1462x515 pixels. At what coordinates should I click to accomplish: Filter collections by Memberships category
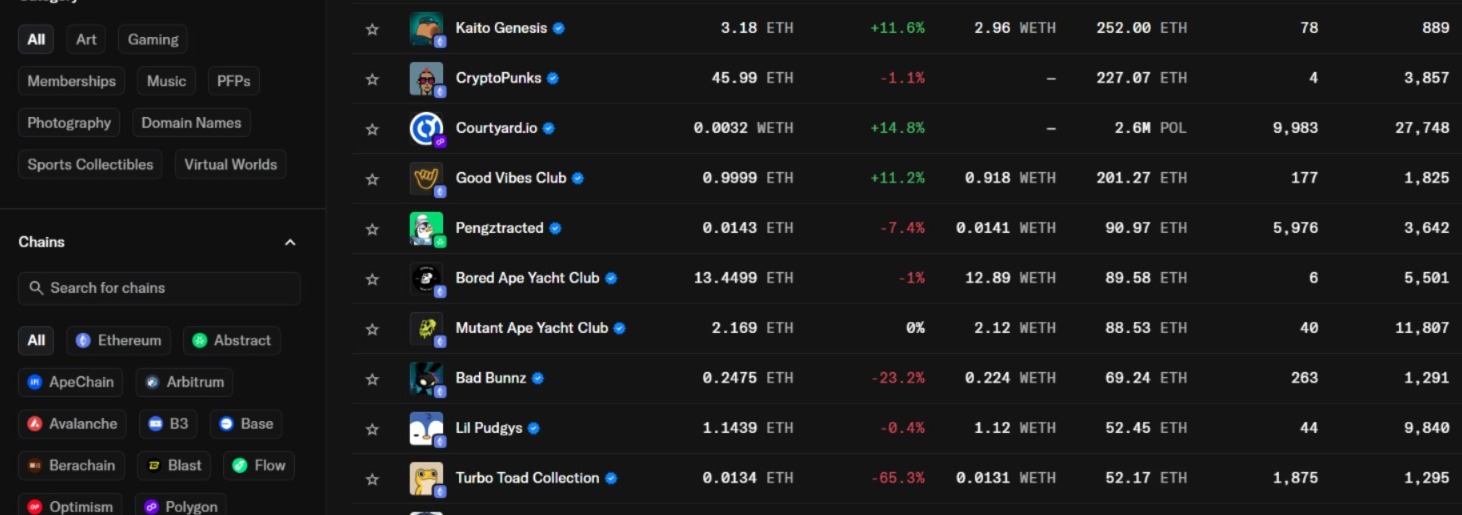(x=71, y=81)
